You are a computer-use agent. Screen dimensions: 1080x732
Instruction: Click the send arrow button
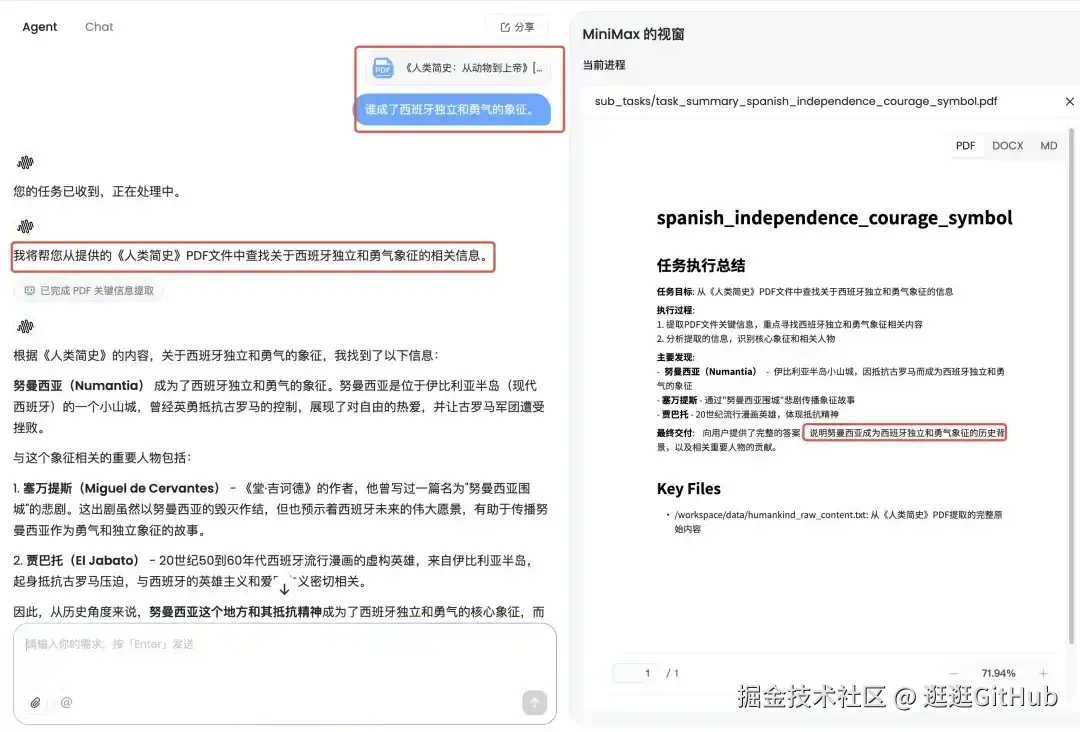tap(534, 702)
